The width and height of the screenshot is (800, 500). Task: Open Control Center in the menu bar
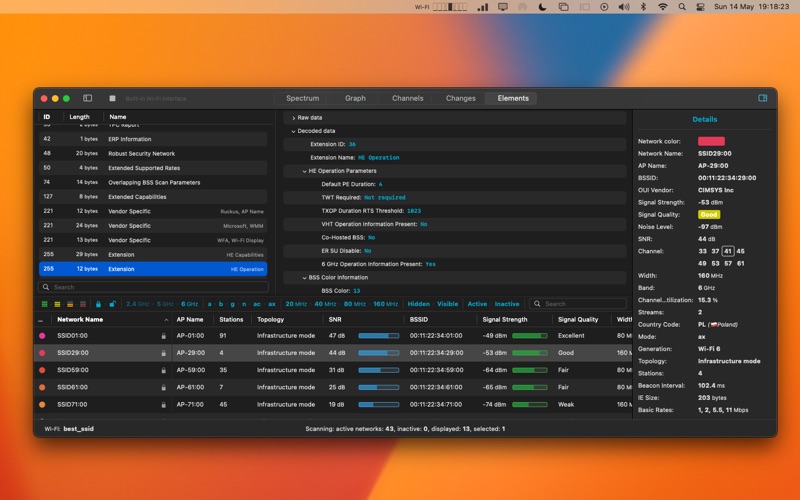pyautogui.click(x=701, y=7)
